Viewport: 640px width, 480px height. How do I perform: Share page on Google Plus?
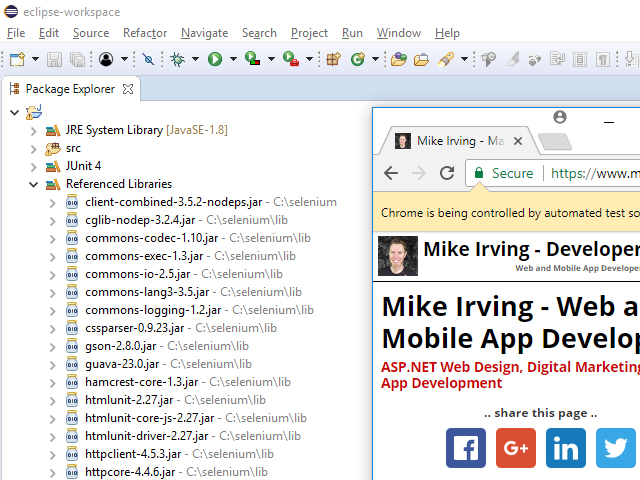516,448
